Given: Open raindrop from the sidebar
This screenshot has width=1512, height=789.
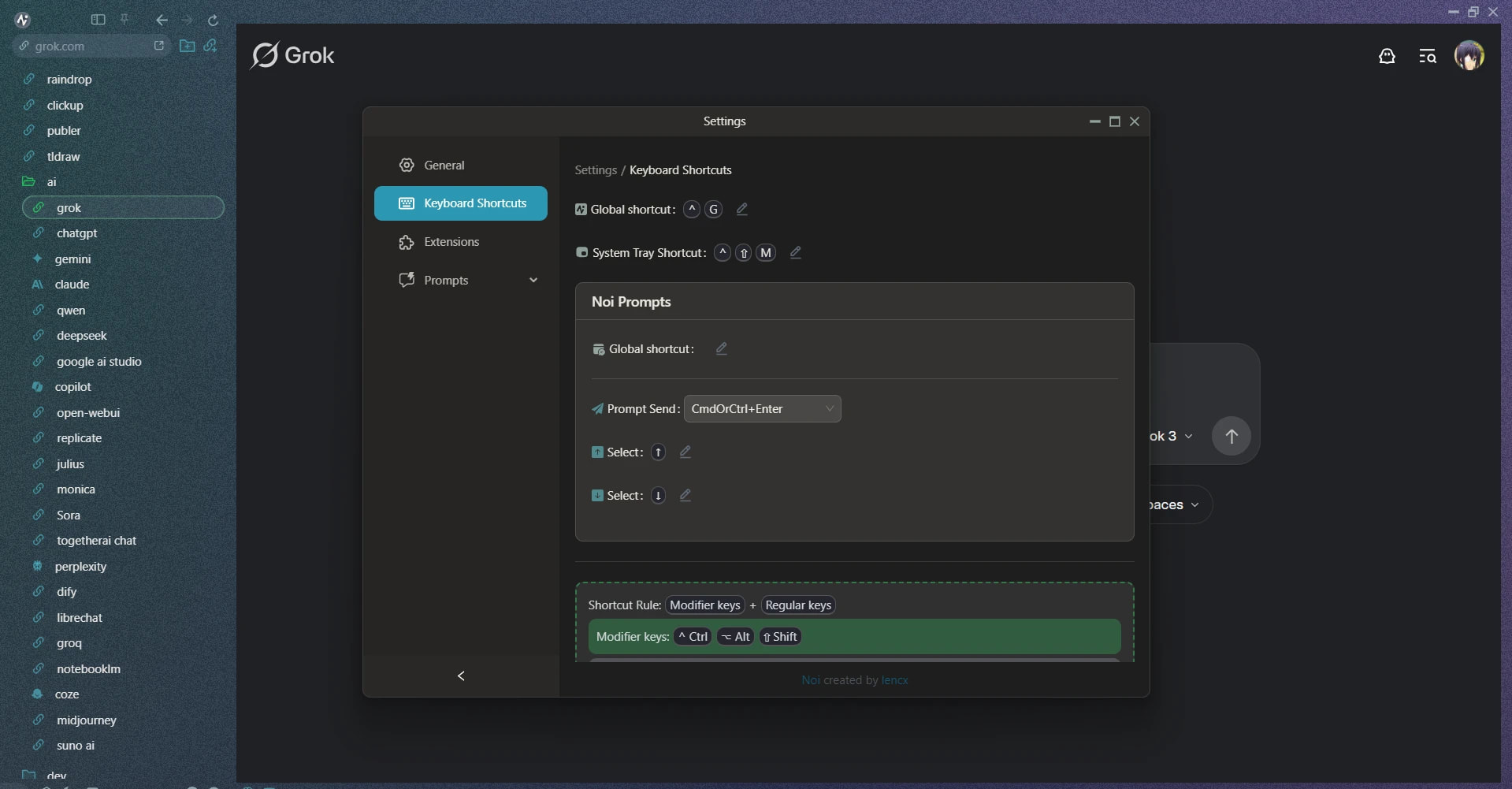Looking at the screenshot, I should [x=69, y=80].
